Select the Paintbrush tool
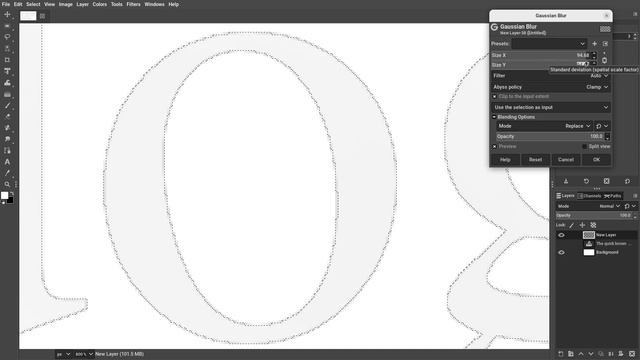Screen dimensions: 640x360 pos(7,105)
